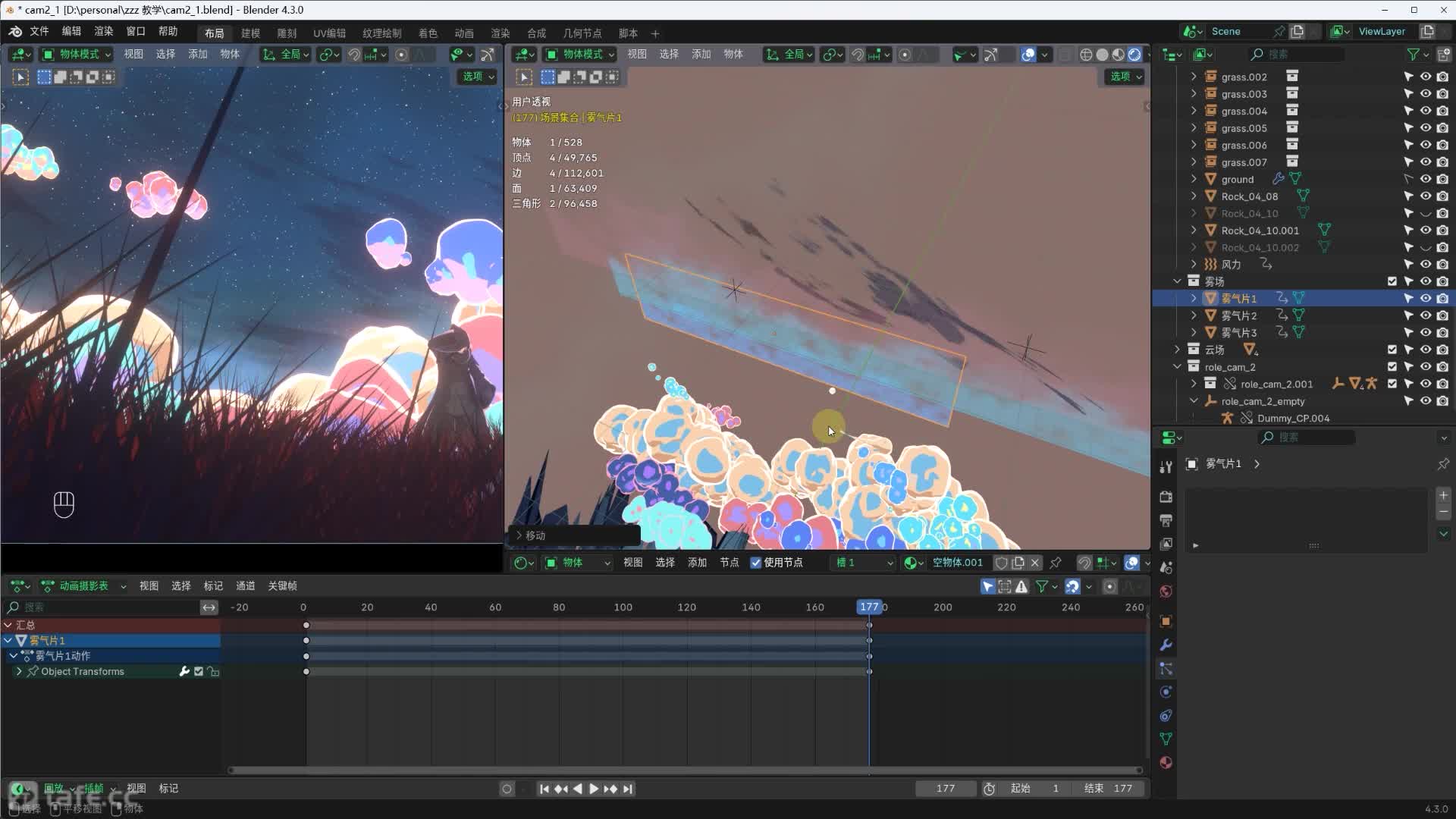
Task: Open the Modifiers wrench tab in properties
Action: (x=1166, y=645)
